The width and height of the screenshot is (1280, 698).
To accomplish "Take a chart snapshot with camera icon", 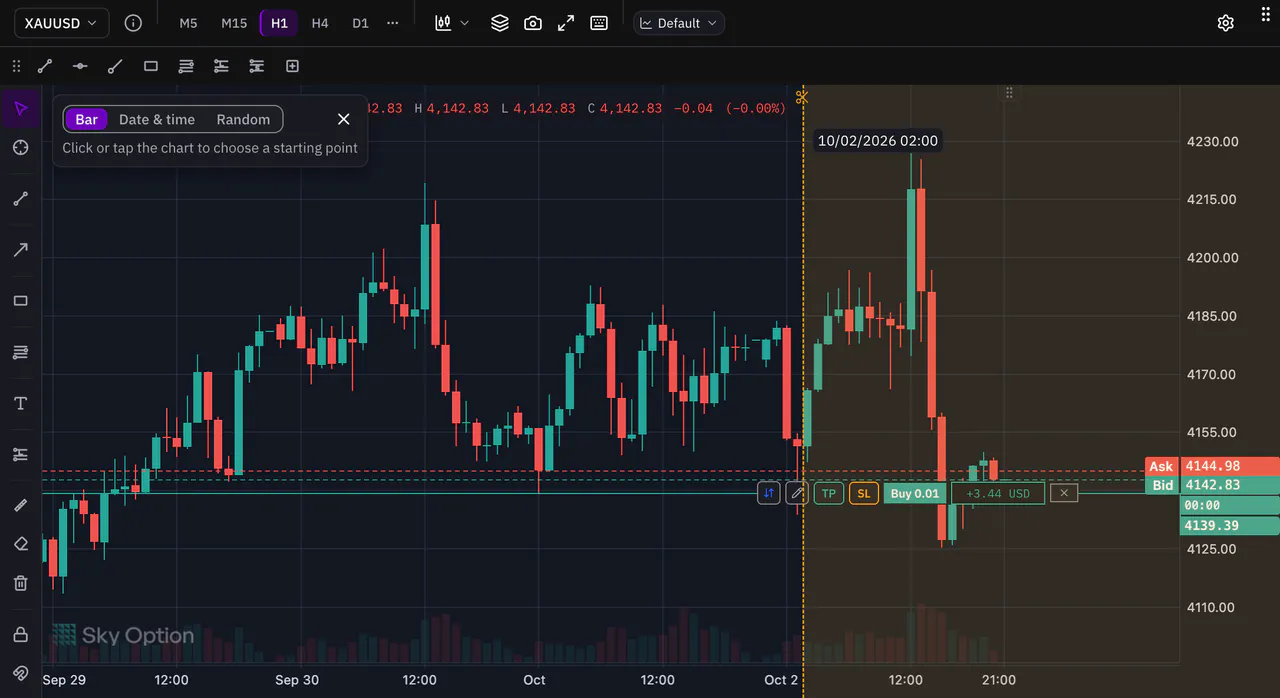I will pyautogui.click(x=533, y=23).
